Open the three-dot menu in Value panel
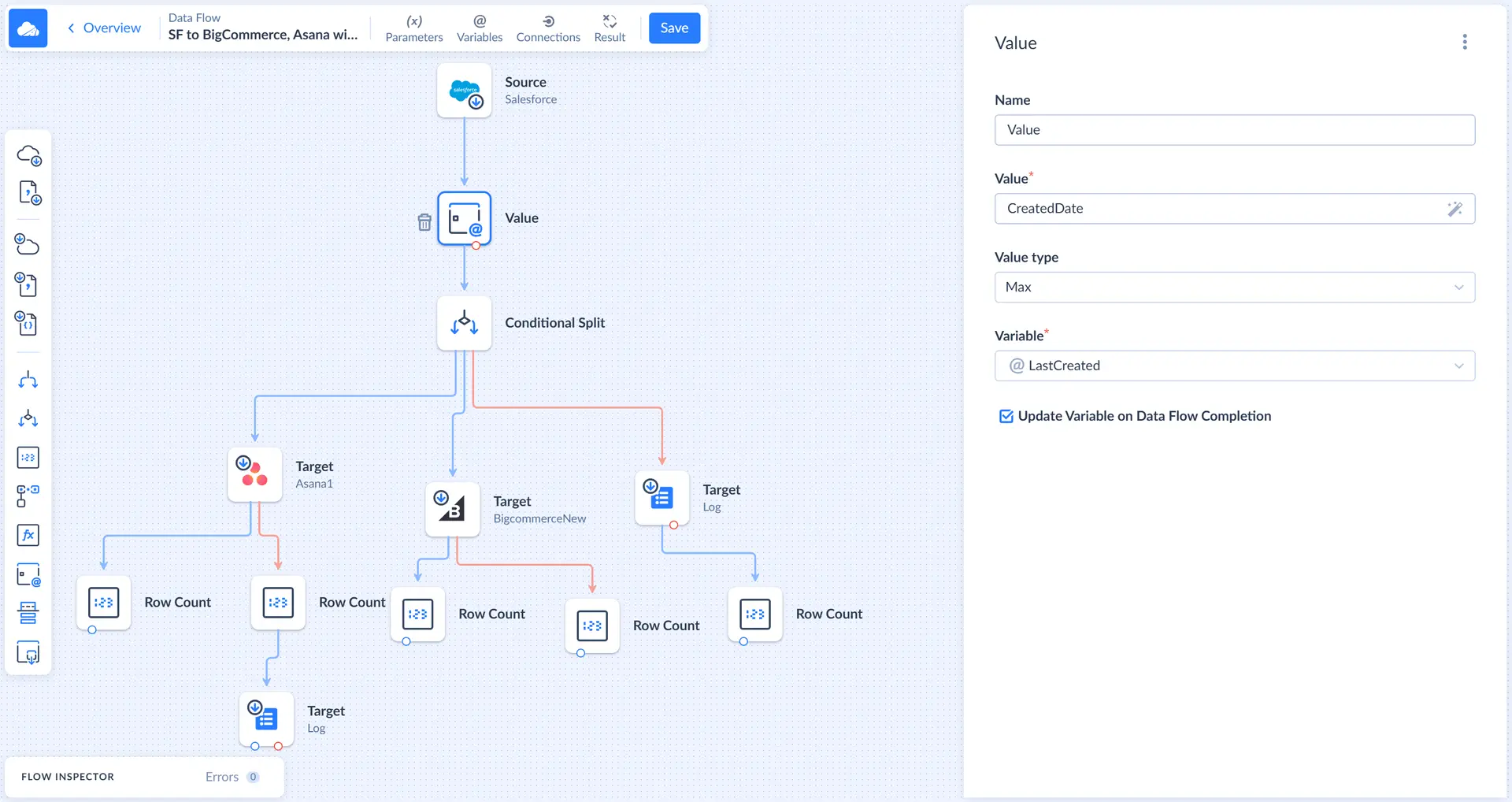This screenshot has width=1512, height=802. point(1464,43)
